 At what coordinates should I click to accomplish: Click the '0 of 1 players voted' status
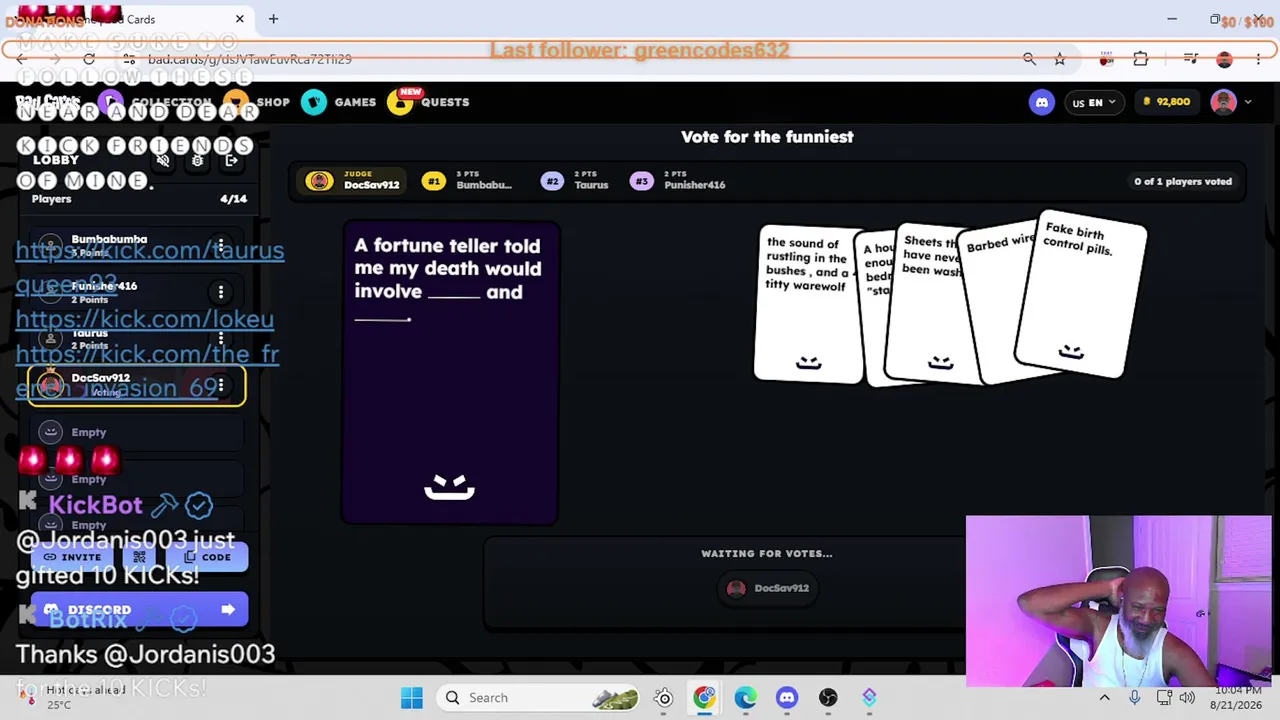point(1183,181)
